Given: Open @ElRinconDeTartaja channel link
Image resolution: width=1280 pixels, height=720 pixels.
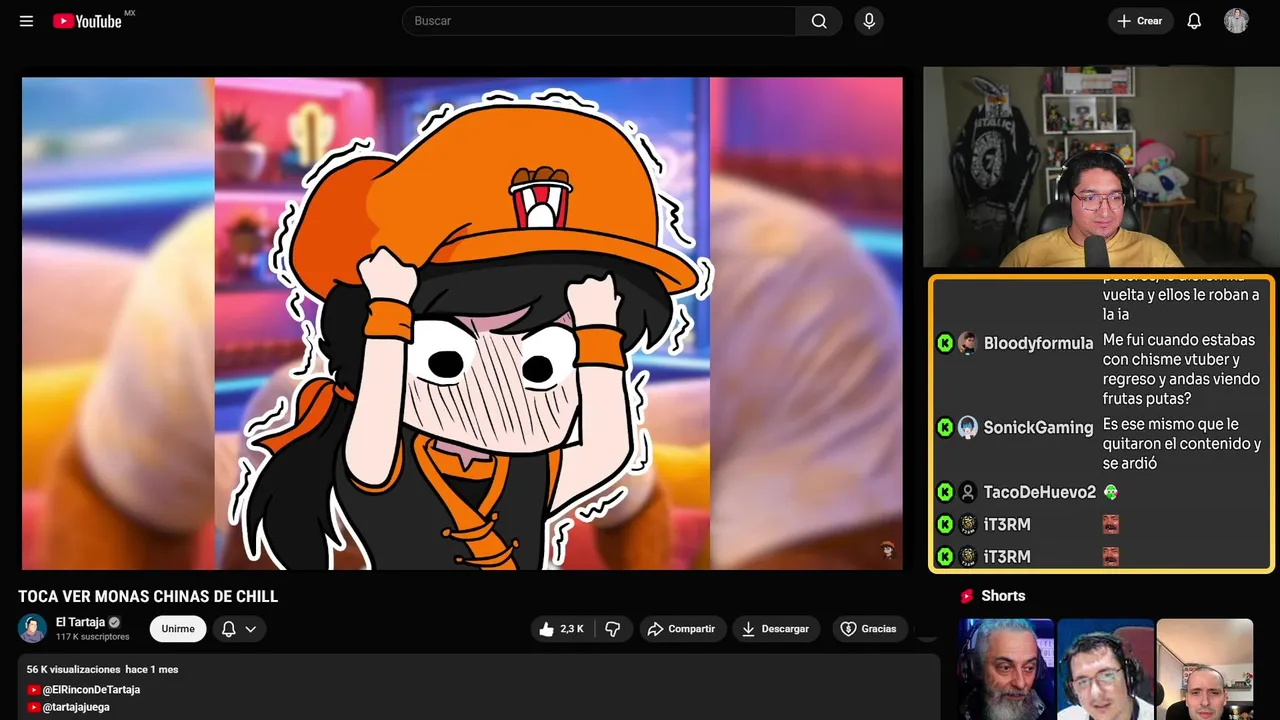Looking at the screenshot, I should (x=91, y=690).
